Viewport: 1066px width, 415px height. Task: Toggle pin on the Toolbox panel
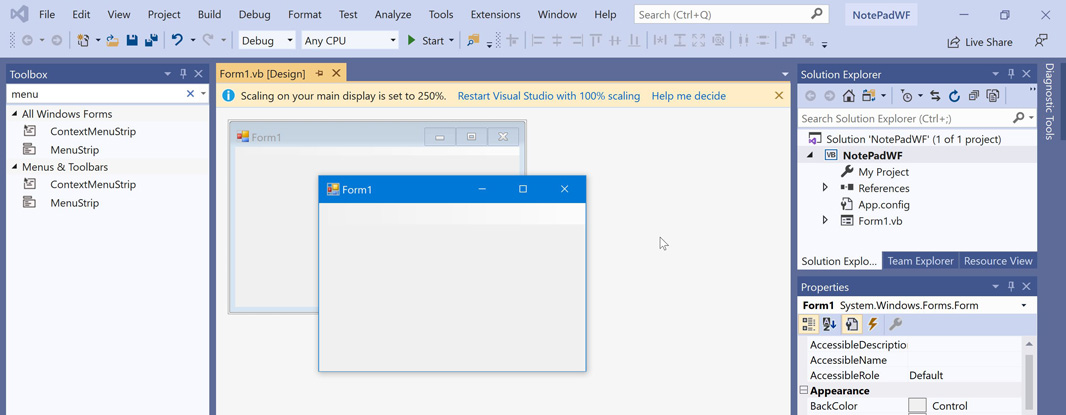pyautogui.click(x=183, y=74)
